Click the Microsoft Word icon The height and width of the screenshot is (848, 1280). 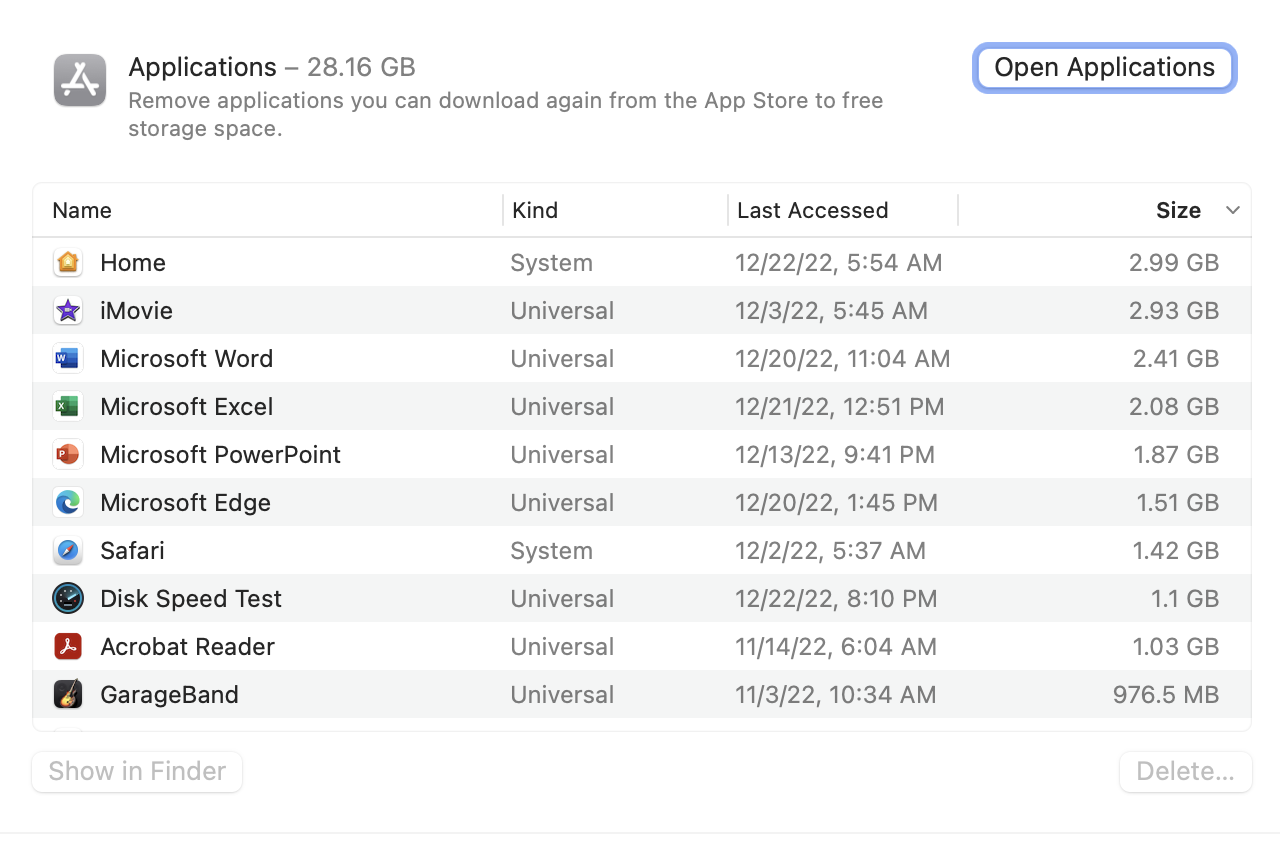tap(68, 359)
